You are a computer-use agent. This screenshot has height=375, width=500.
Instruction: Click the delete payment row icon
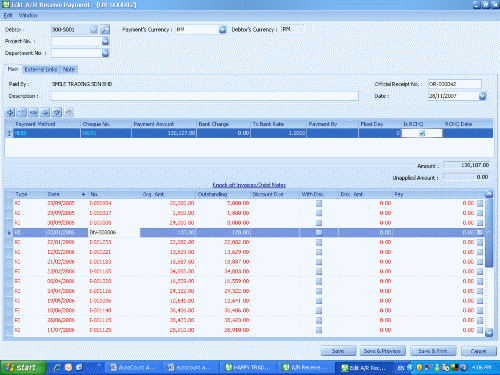(x=33, y=112)
